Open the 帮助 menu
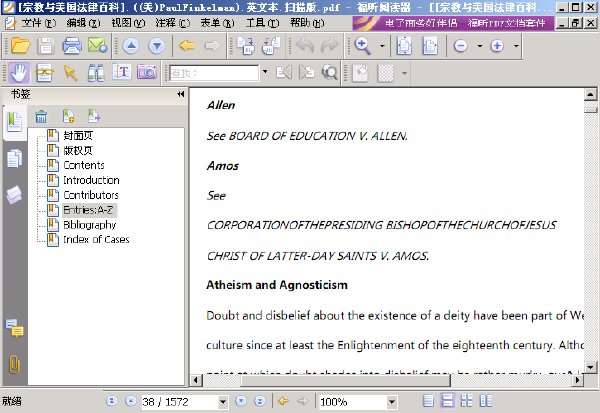Image resolution: width=600 pixels, height=413 pixels. [307, 23]
